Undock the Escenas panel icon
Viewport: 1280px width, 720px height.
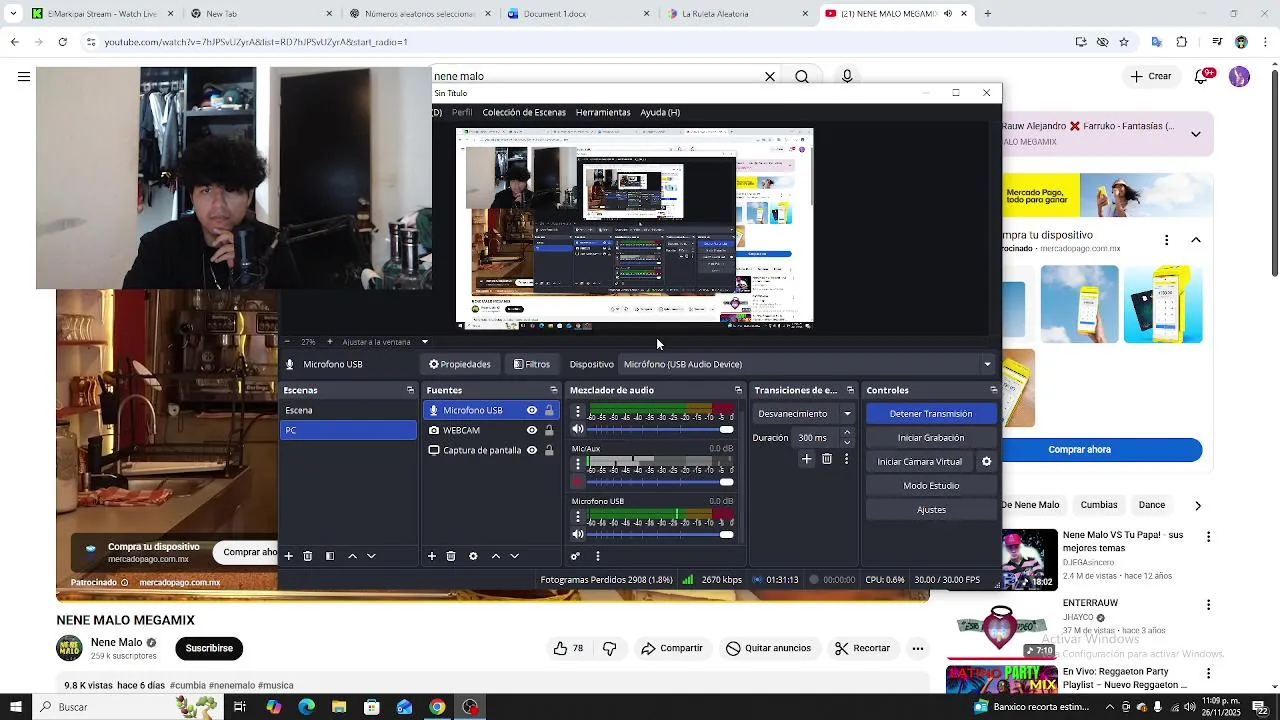point(410,390)
